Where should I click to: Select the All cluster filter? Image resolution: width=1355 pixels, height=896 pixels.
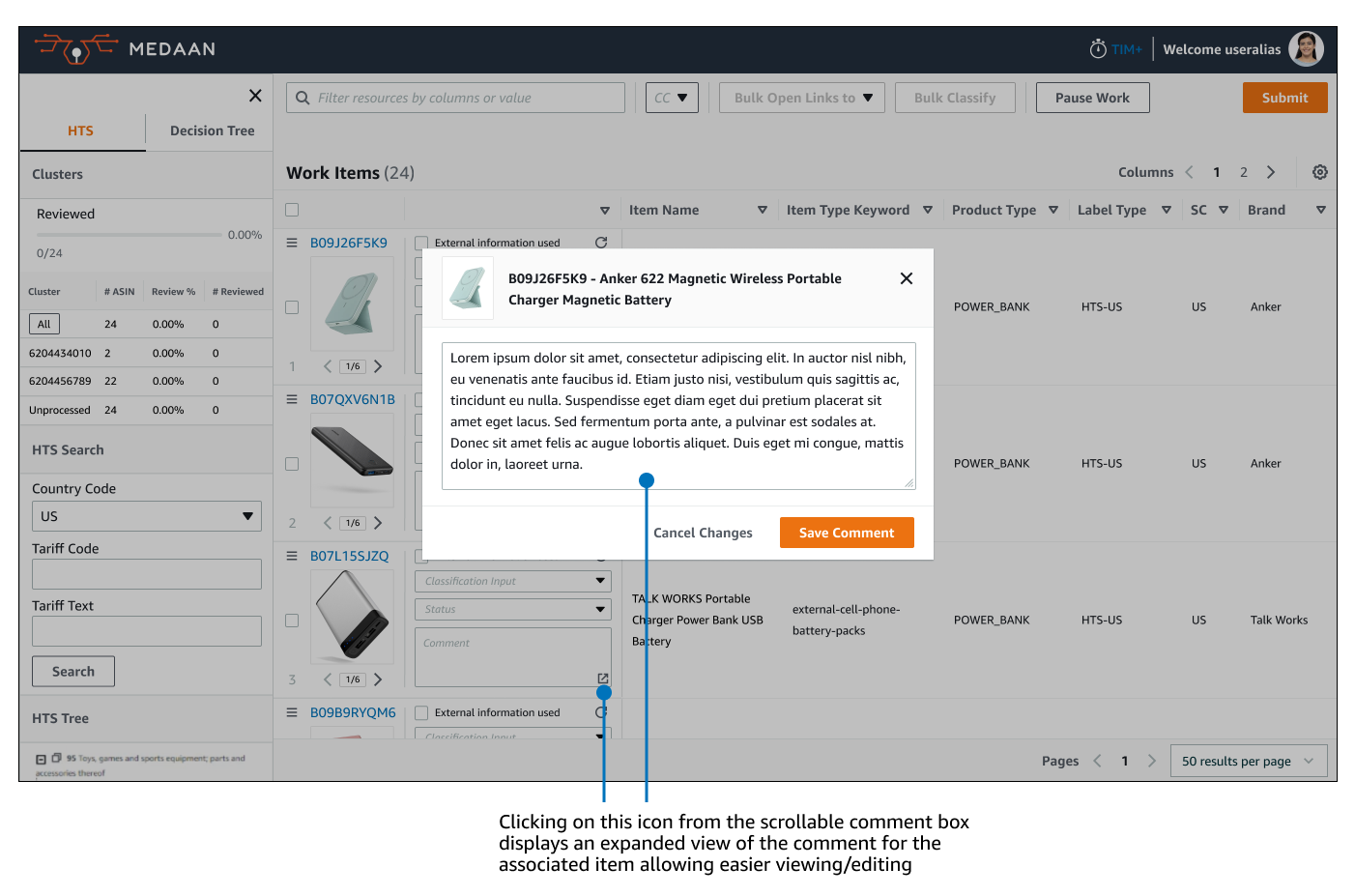[44, 324]
